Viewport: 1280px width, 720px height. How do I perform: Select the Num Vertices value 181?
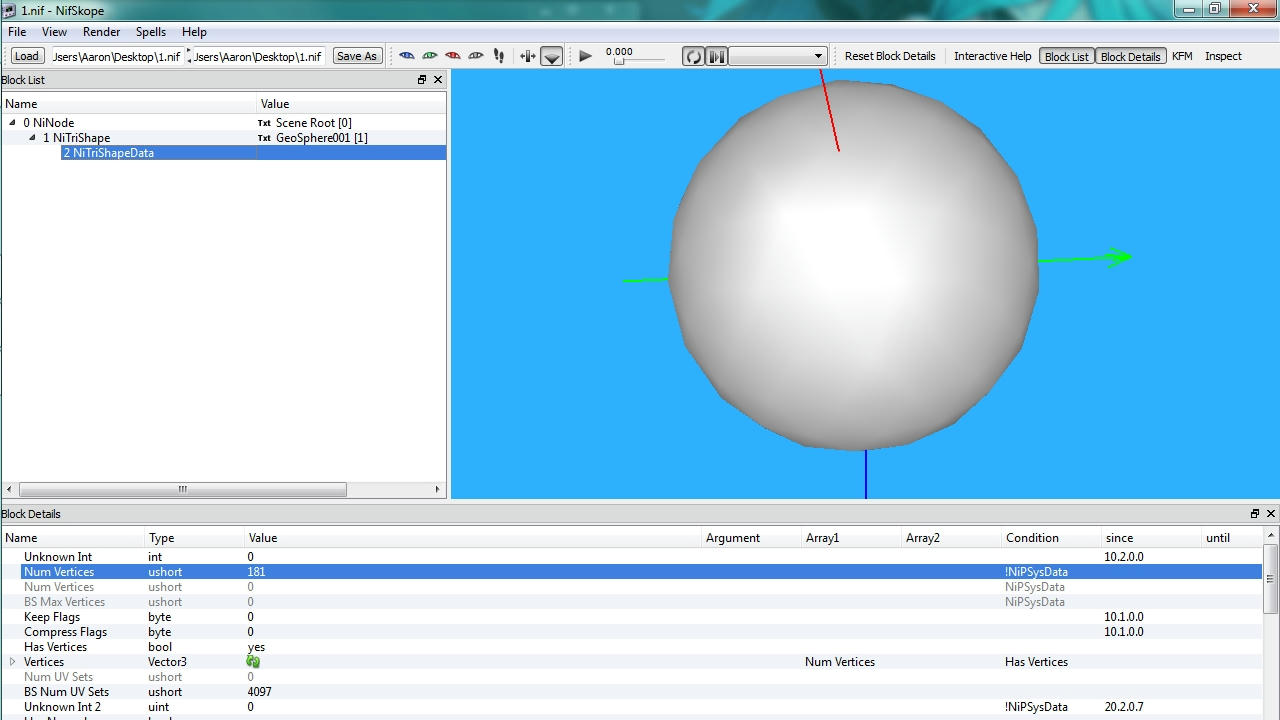[x=256, y=572]
